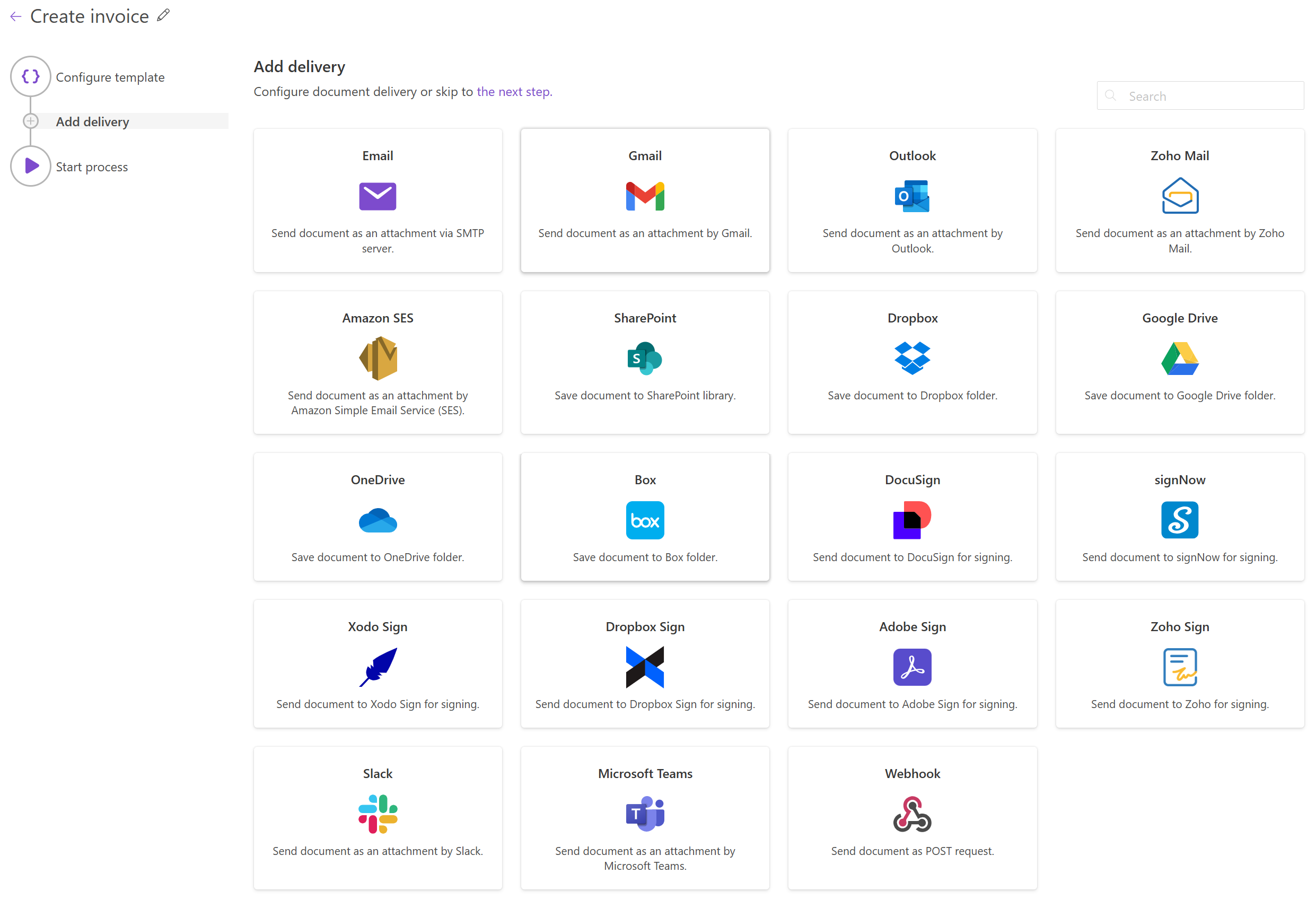The width and height of the screenshot is (1316, 908).
Task: Click the Amazon SES icon
Action: pyautogui.click(x=378, y=358)
